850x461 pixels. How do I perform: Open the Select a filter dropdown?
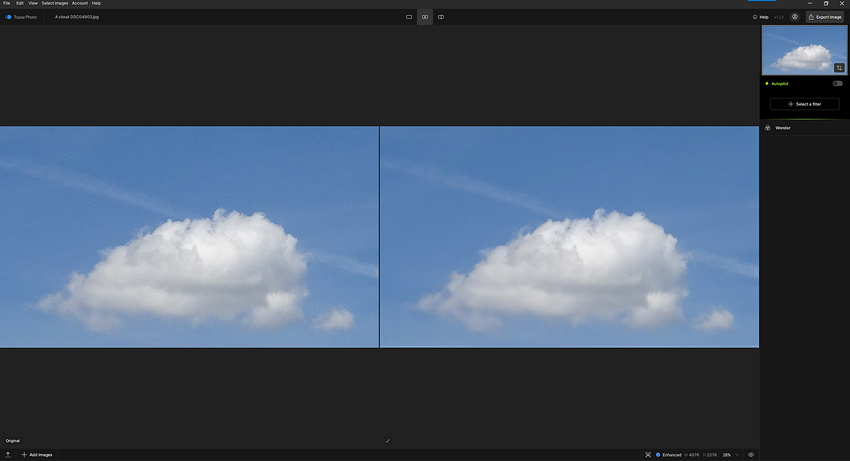click(806, 104)
